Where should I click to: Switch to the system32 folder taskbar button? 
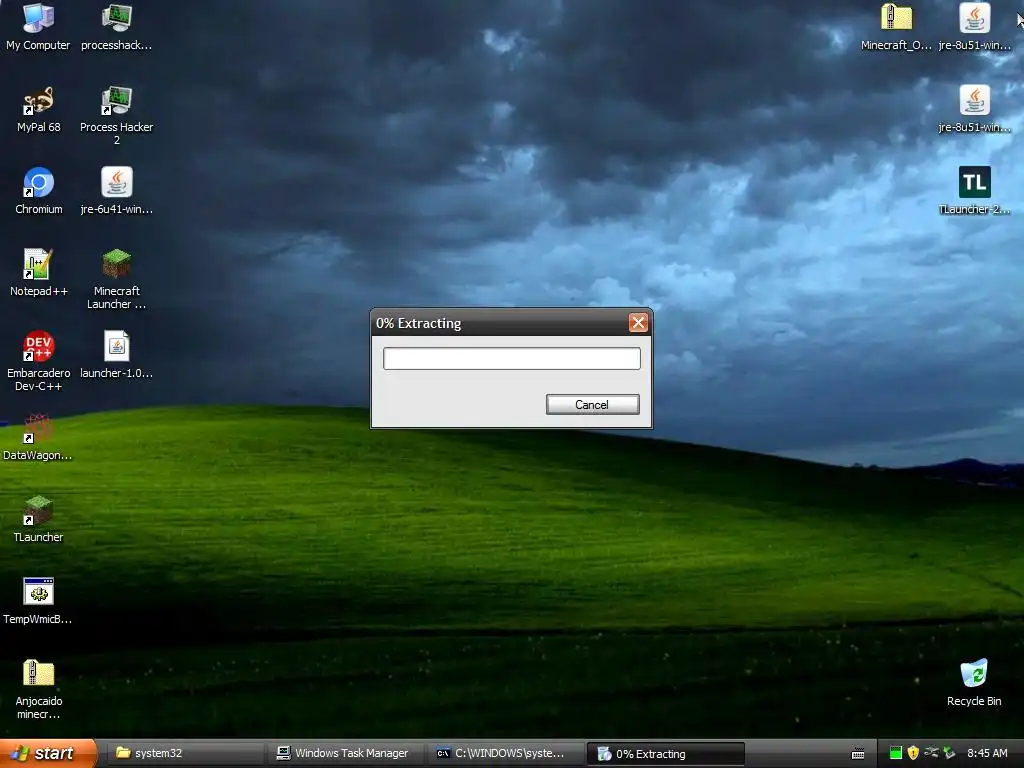[185, 753]
